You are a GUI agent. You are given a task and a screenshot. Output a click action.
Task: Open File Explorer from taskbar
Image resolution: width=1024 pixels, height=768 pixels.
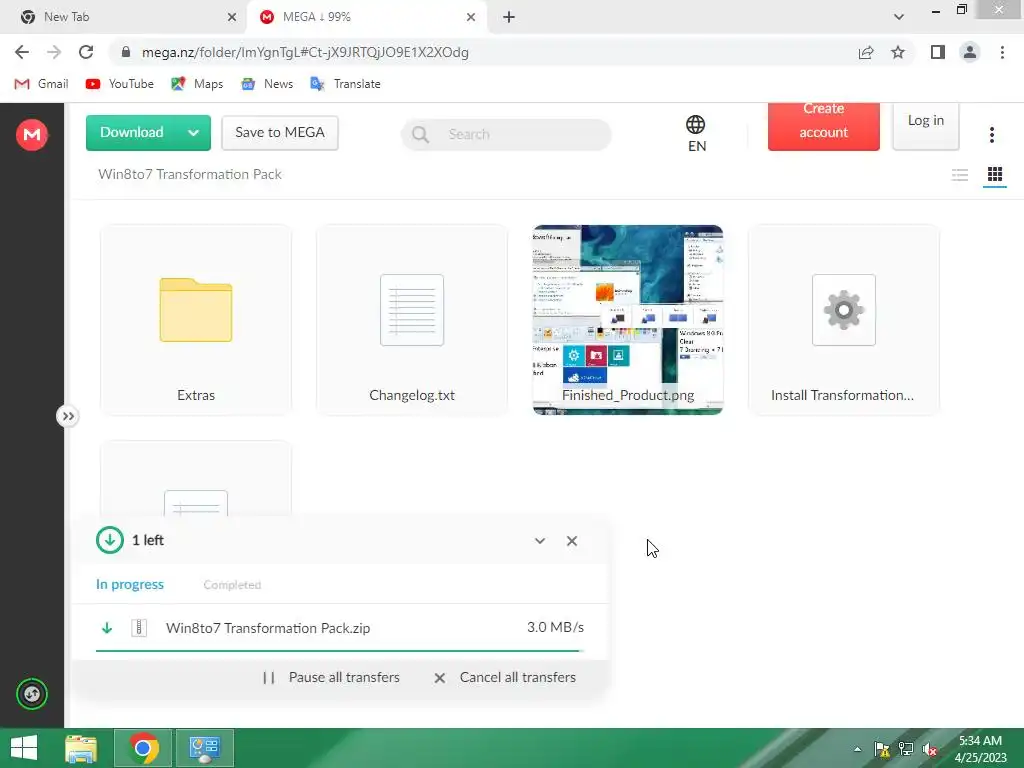[81, 748]
